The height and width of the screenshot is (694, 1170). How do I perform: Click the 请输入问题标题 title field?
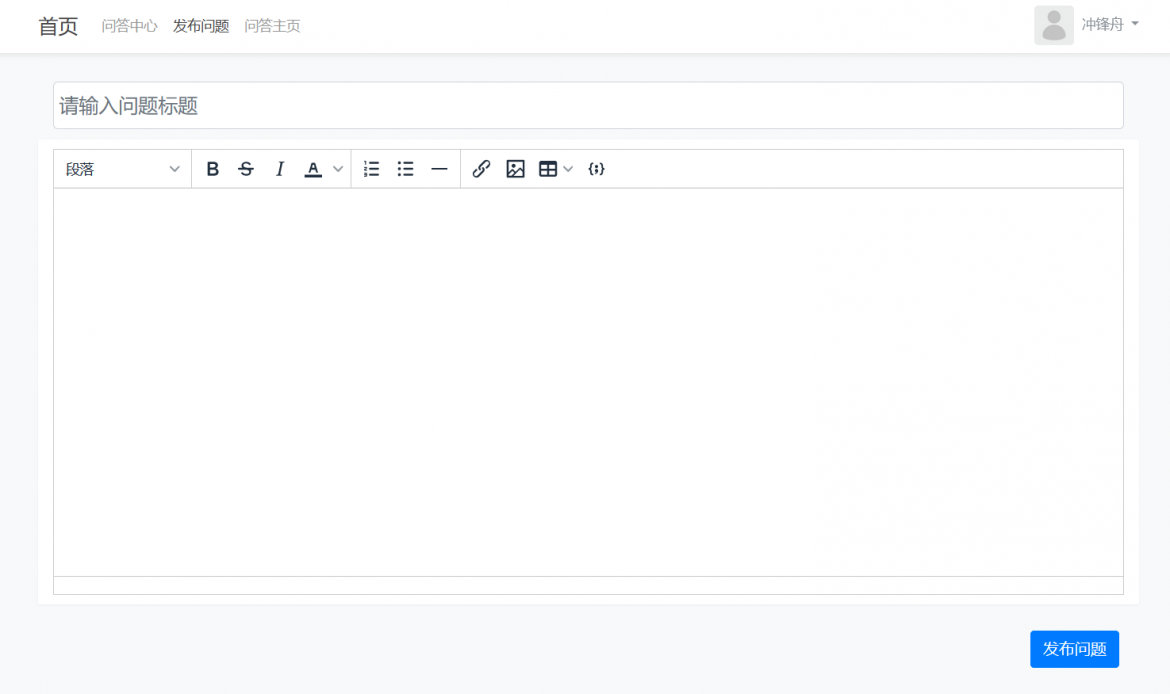tap(588, 105)
